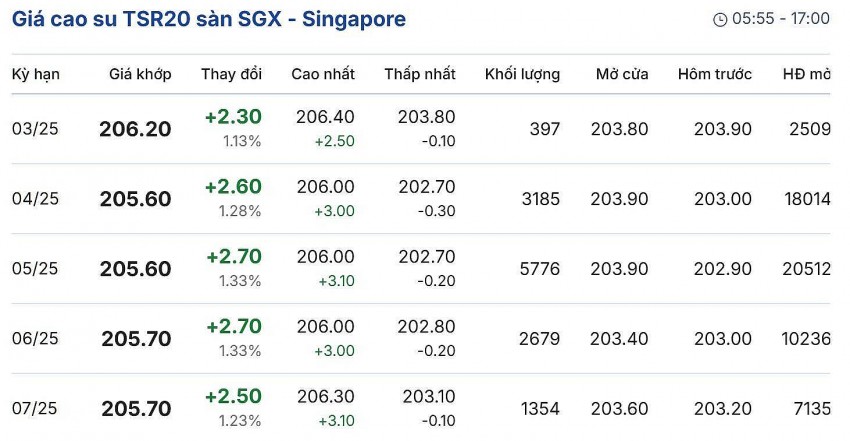Click the Thay đổi column header
The width and height of the screenshot is (850, 441).
click(231, 75)
